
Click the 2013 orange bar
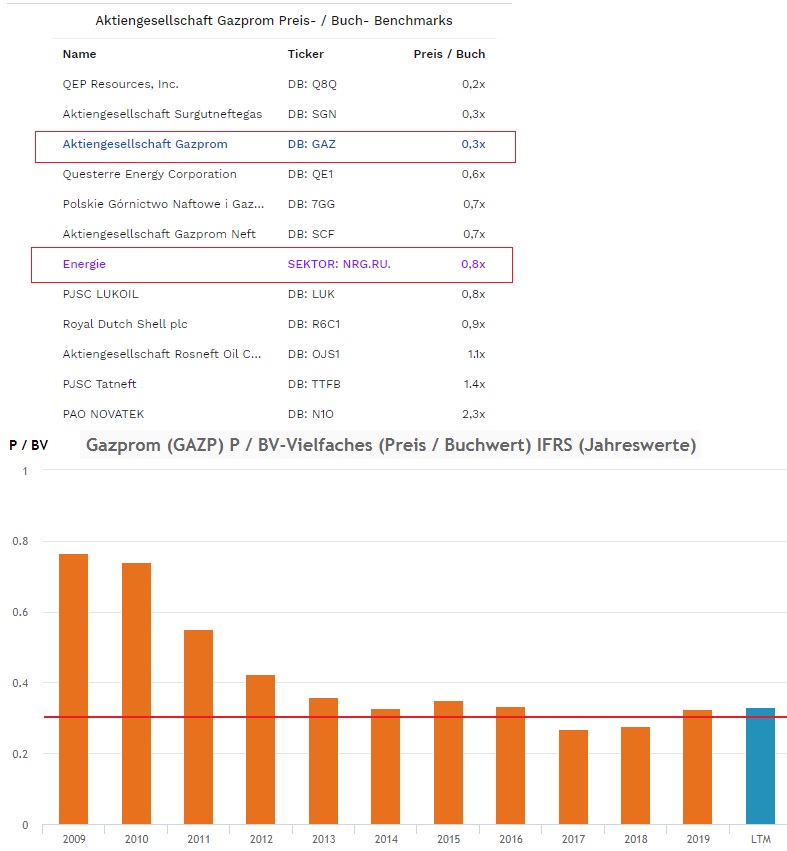click(323, 761)
